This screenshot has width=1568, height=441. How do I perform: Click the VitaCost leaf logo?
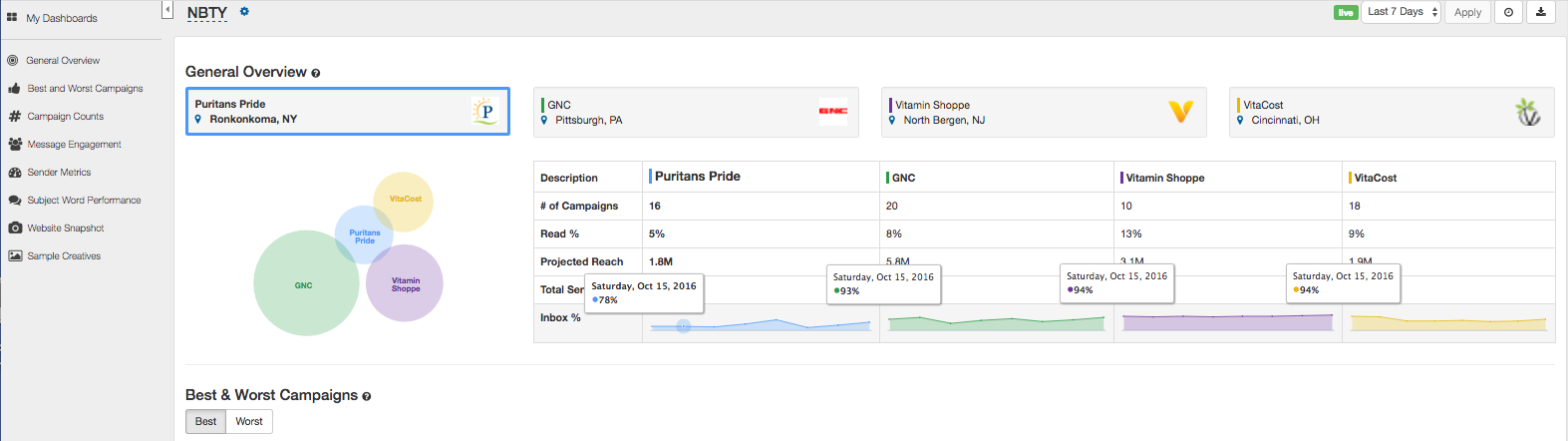click(1528, 112)
